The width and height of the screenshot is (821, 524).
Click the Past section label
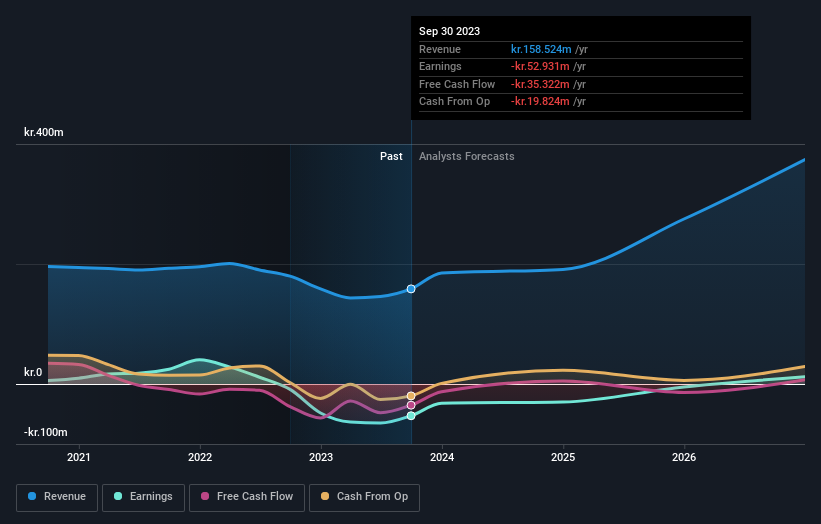[391, 157]
